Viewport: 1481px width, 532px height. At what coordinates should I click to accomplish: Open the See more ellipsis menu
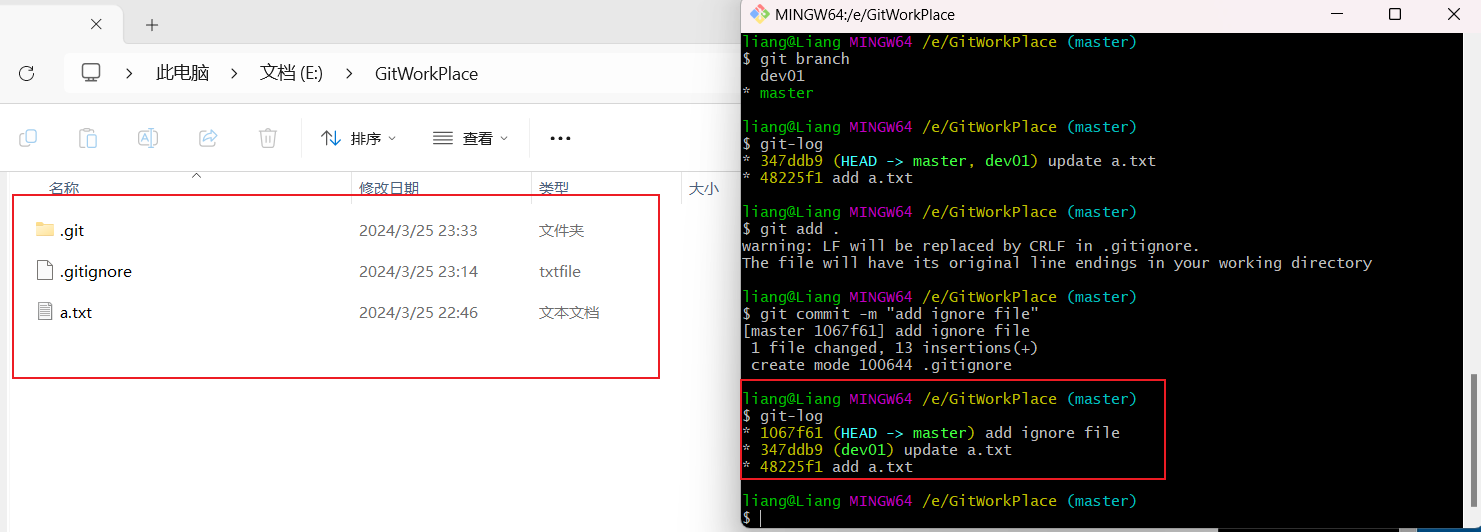point(560,138)
